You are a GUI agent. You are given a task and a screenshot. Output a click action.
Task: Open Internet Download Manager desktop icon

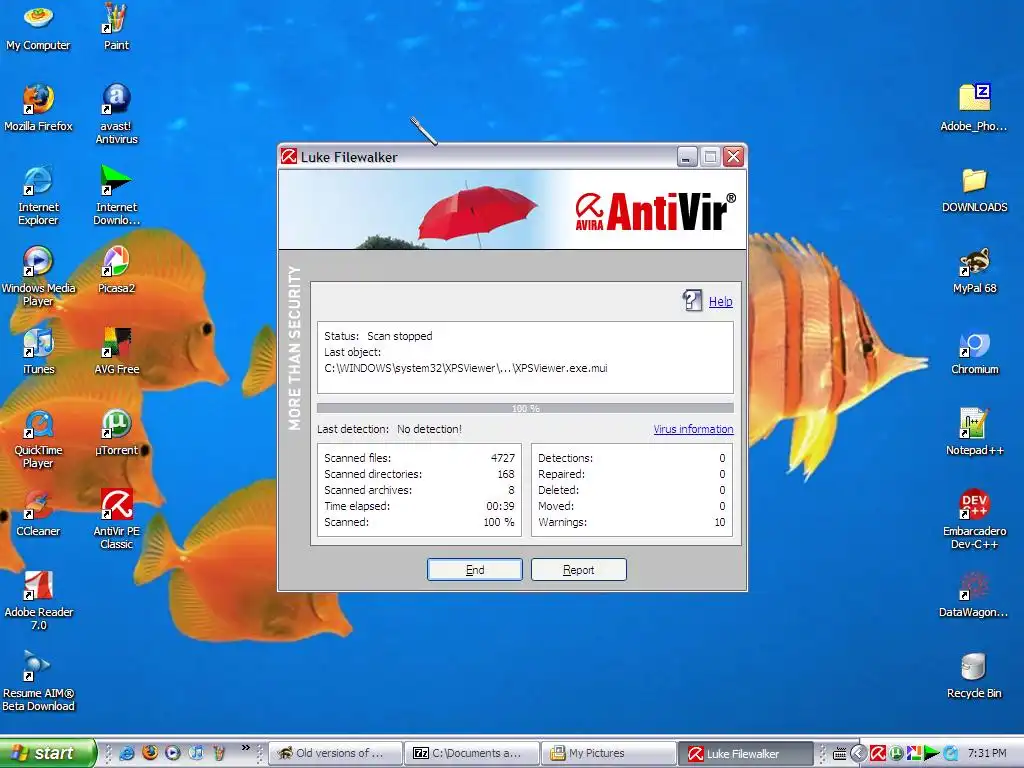116,195
